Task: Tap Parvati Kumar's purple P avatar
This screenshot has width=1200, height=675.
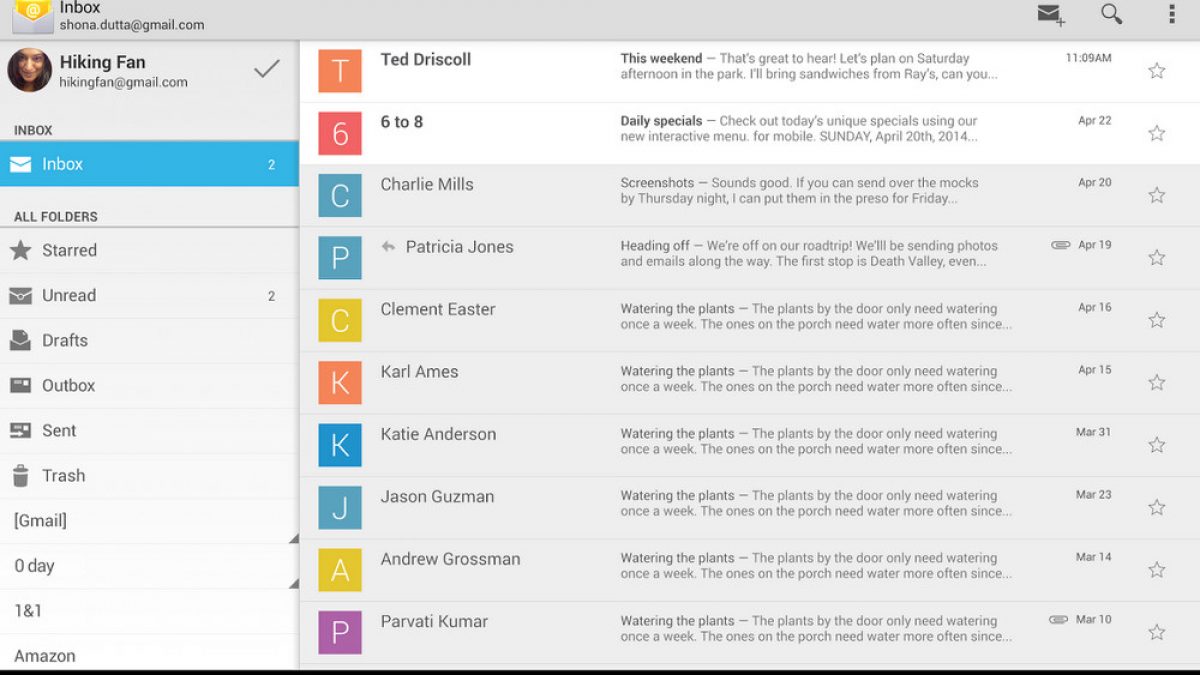Action: point(340,632)
